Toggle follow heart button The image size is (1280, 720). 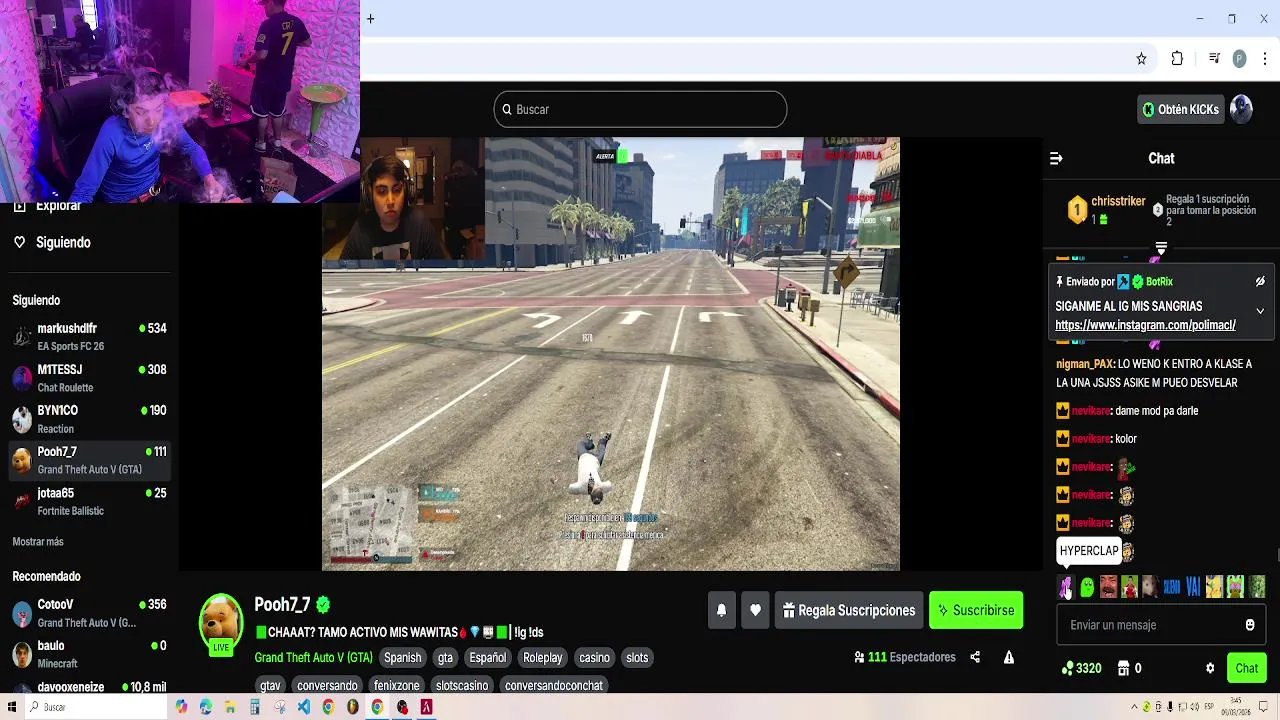pos(755,610)
